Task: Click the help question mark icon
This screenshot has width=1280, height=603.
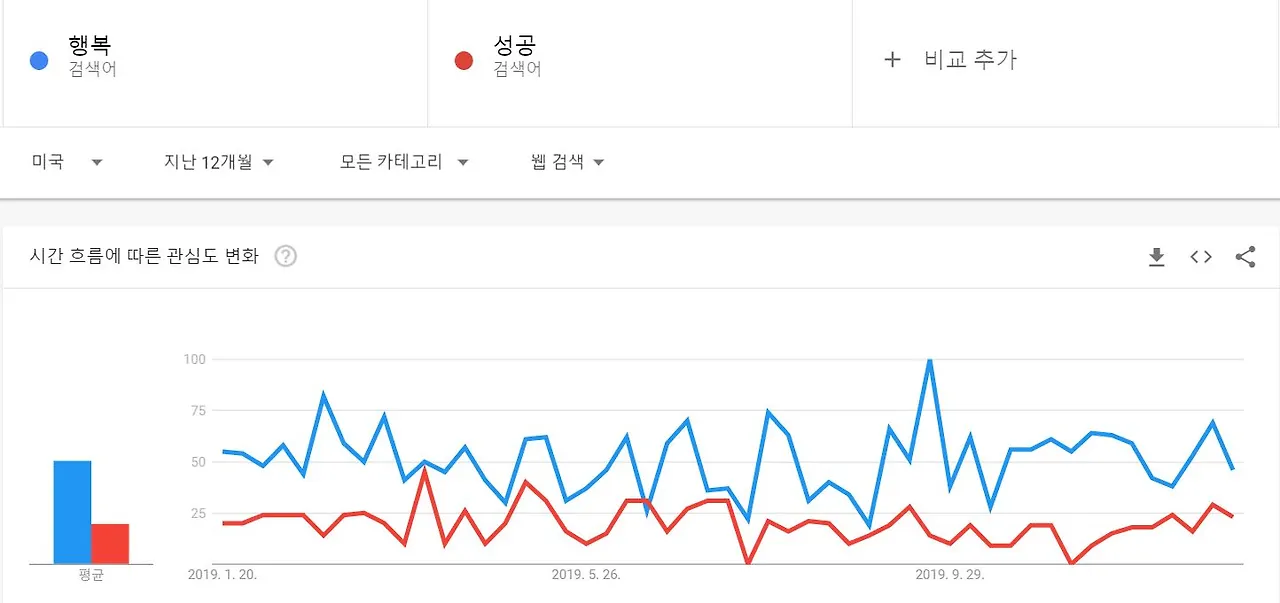Action: pos(285,256)
